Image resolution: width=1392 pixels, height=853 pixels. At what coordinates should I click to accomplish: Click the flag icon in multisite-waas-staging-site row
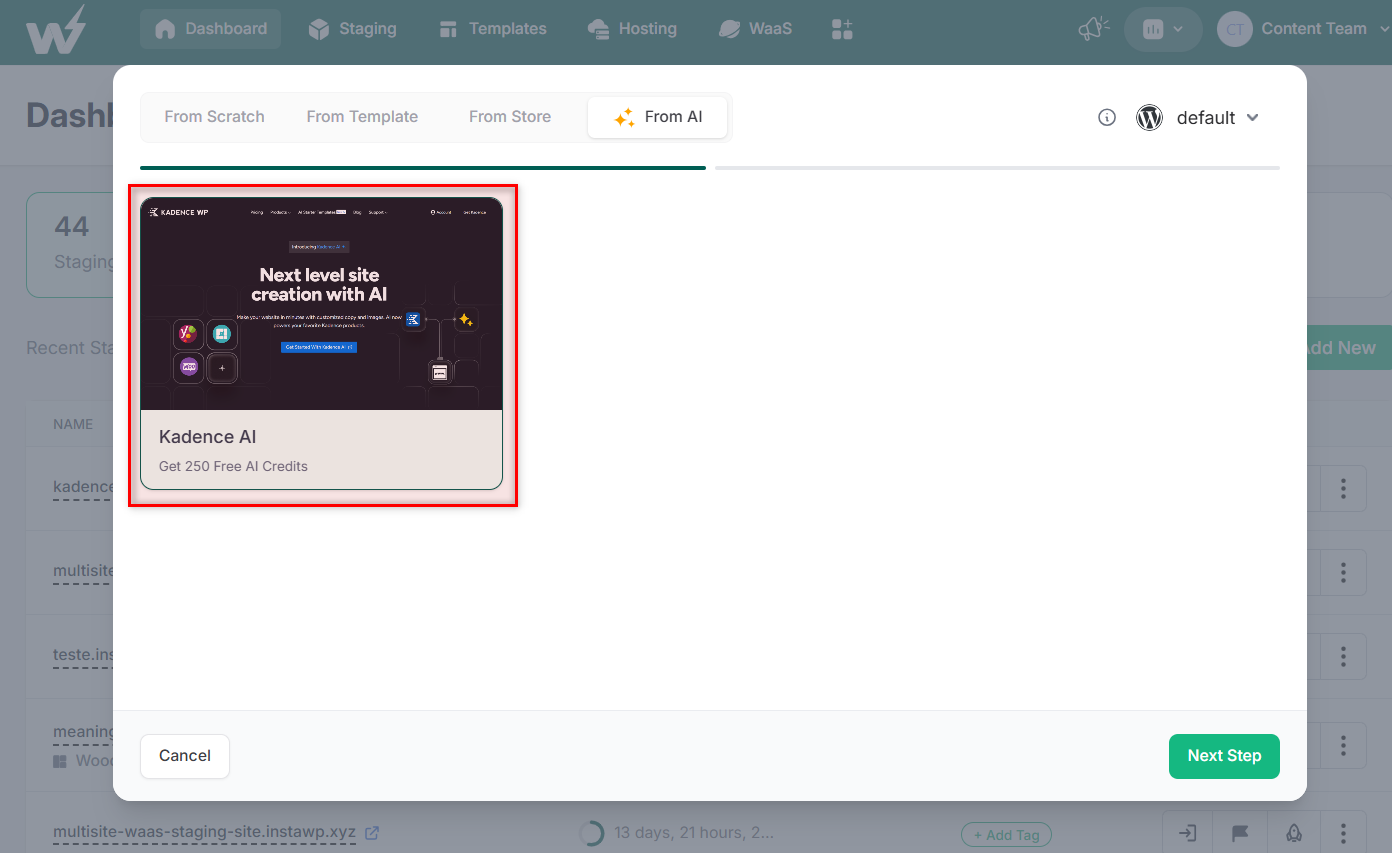pos(1241,832)
